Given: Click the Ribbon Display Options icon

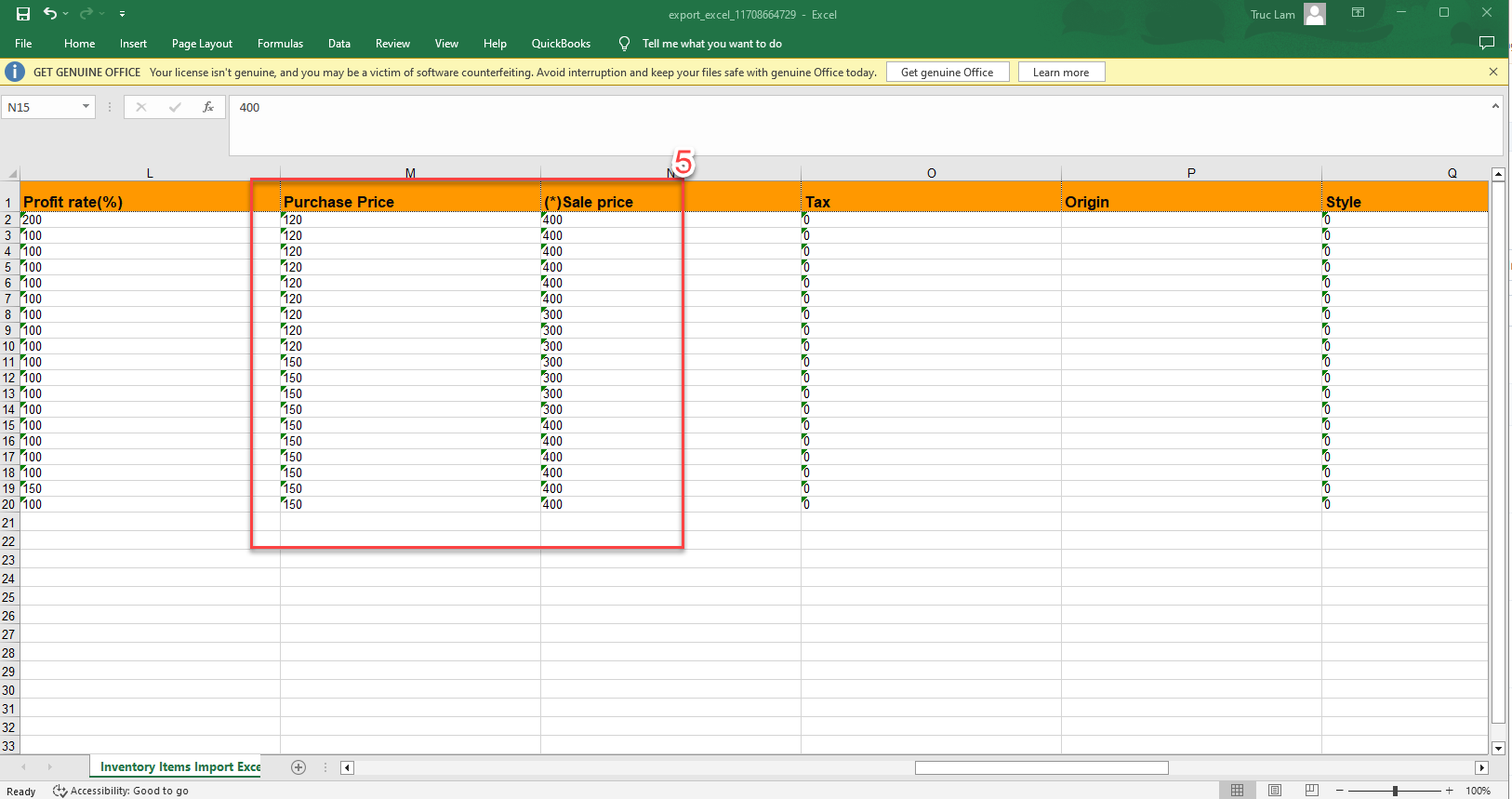Looking at the screenshot, I should click(1358, 13).
